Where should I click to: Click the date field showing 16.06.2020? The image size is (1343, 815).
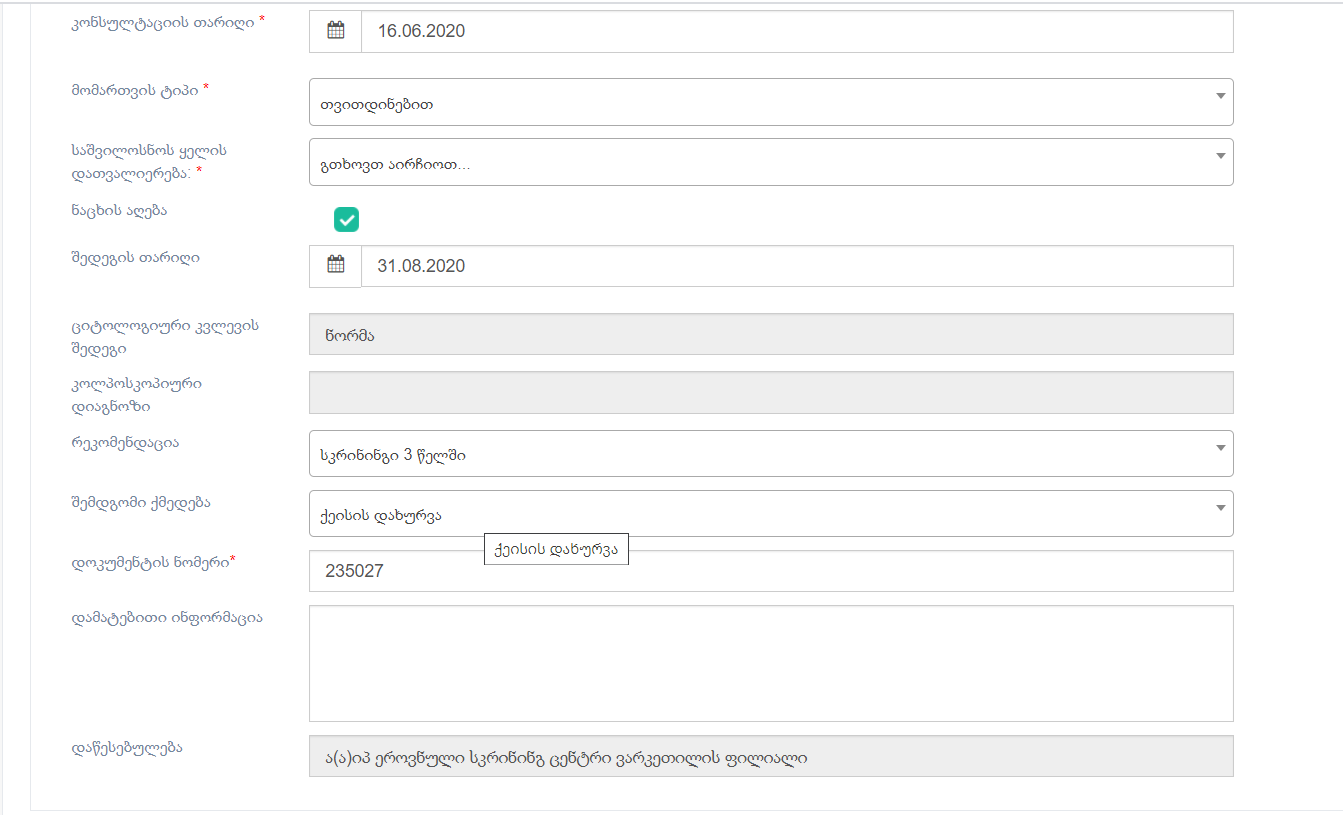pyautogui.click(x=796, y=31)
